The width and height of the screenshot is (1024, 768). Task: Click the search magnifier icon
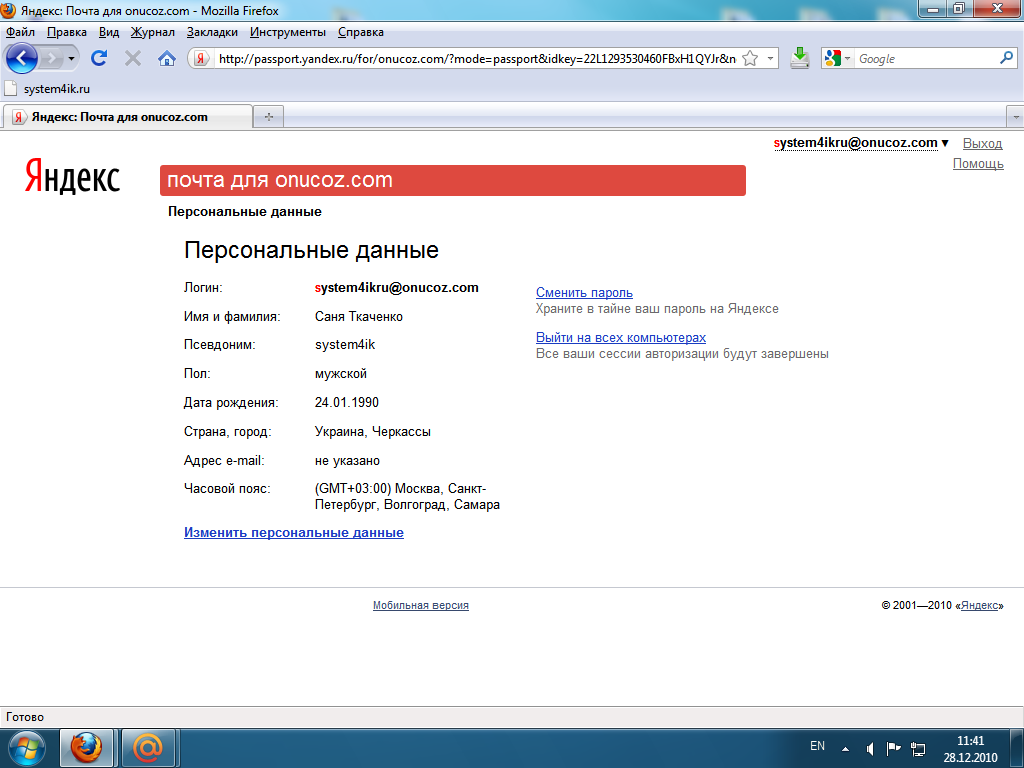[x=1006, y=59]
